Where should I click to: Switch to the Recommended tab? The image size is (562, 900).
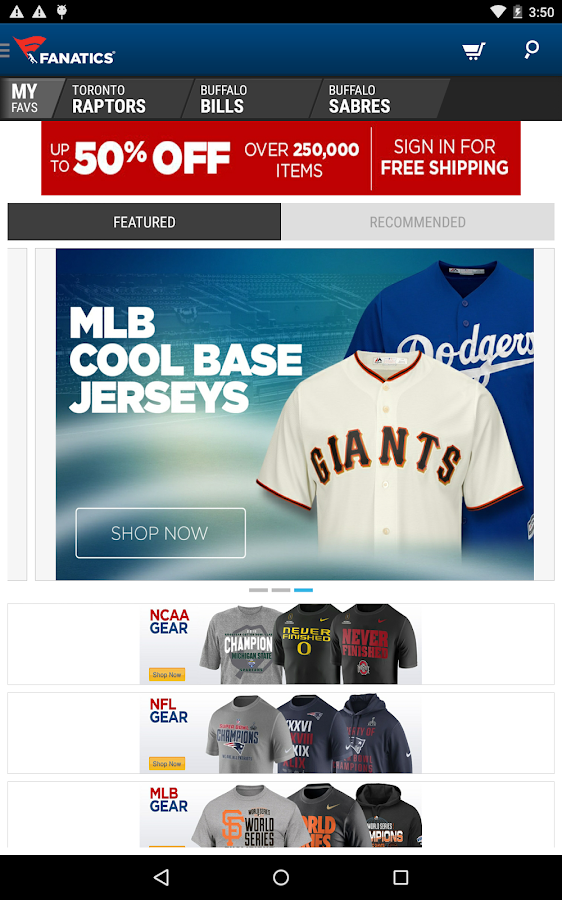point(417,222)
